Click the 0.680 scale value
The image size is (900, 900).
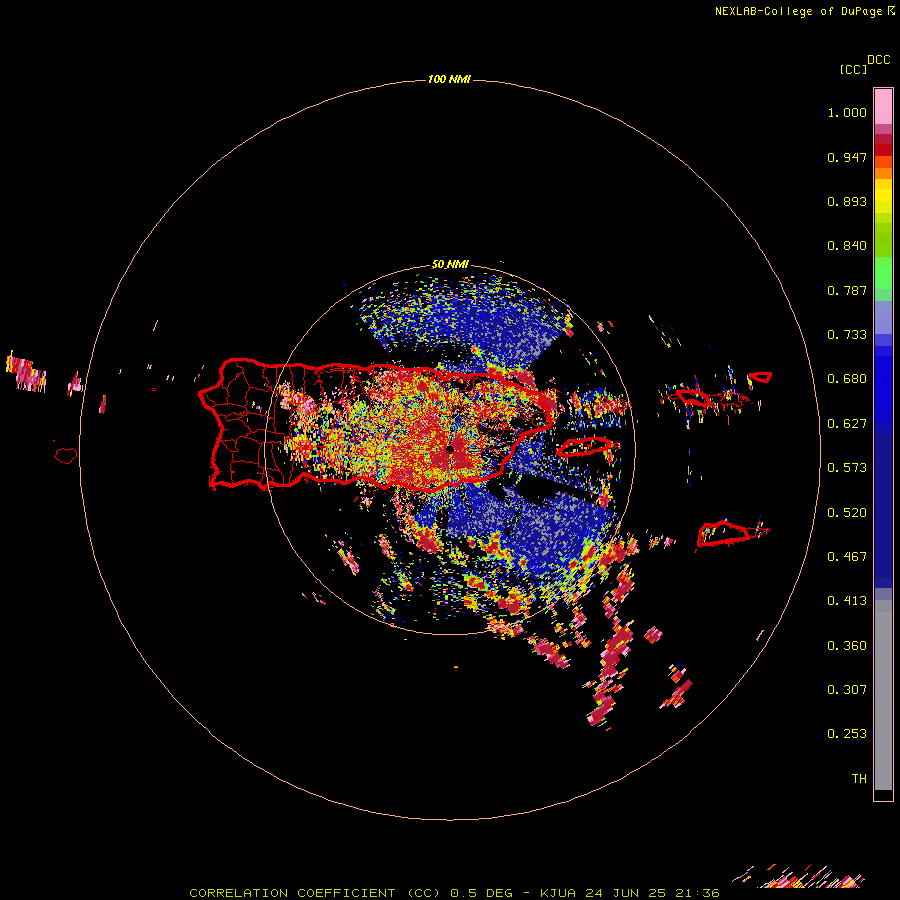(x=847, y=379)
